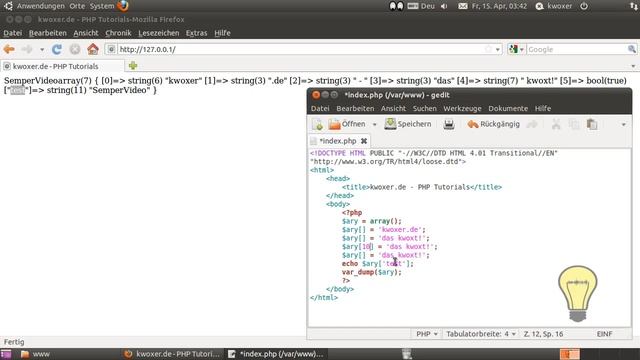Select the kwoxer.de - PHP Tutorials tab
This screenshot has width=640, height=360.
[x=62, y=66]
